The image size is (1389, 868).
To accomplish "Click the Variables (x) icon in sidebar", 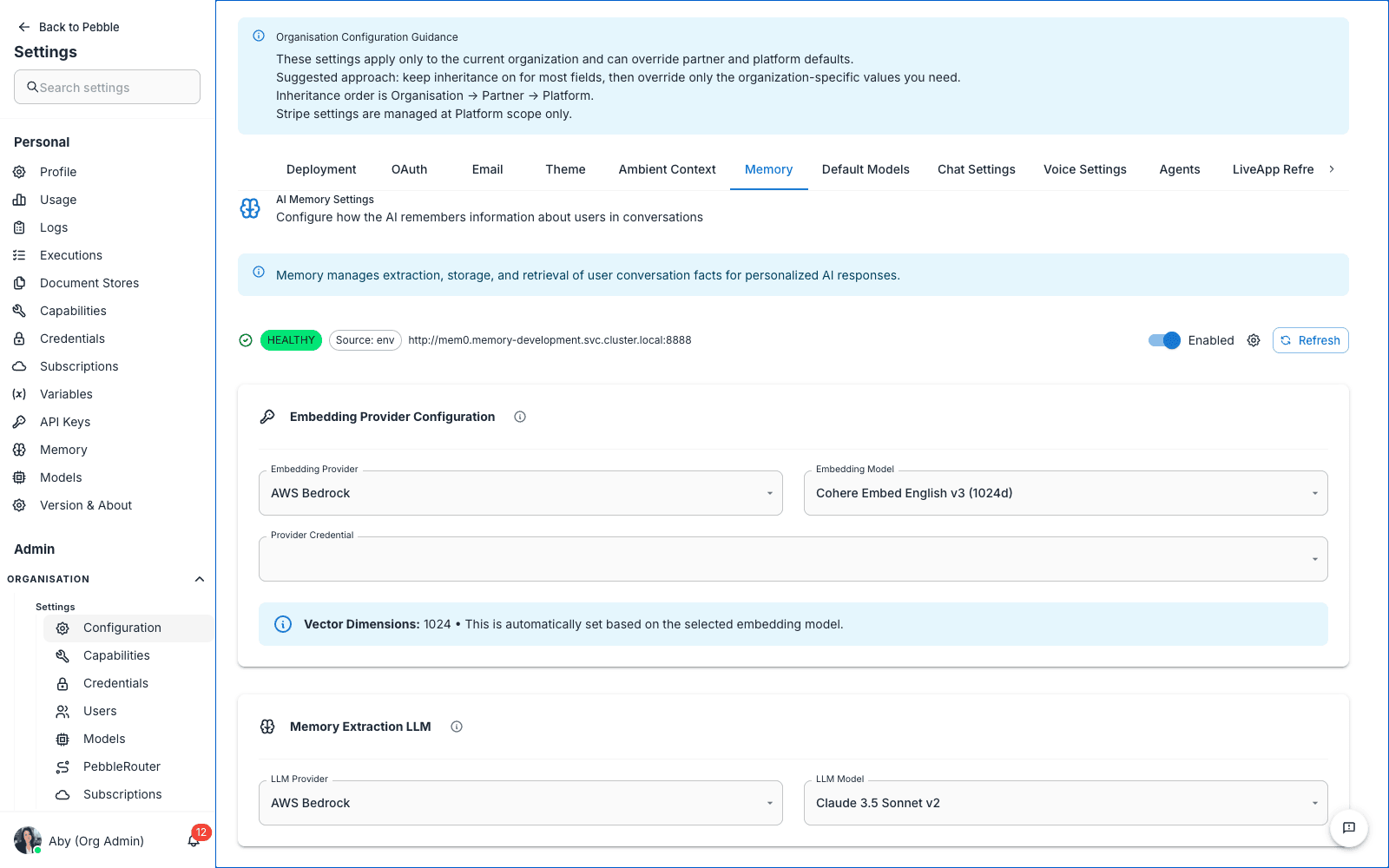I will (19, 394).
